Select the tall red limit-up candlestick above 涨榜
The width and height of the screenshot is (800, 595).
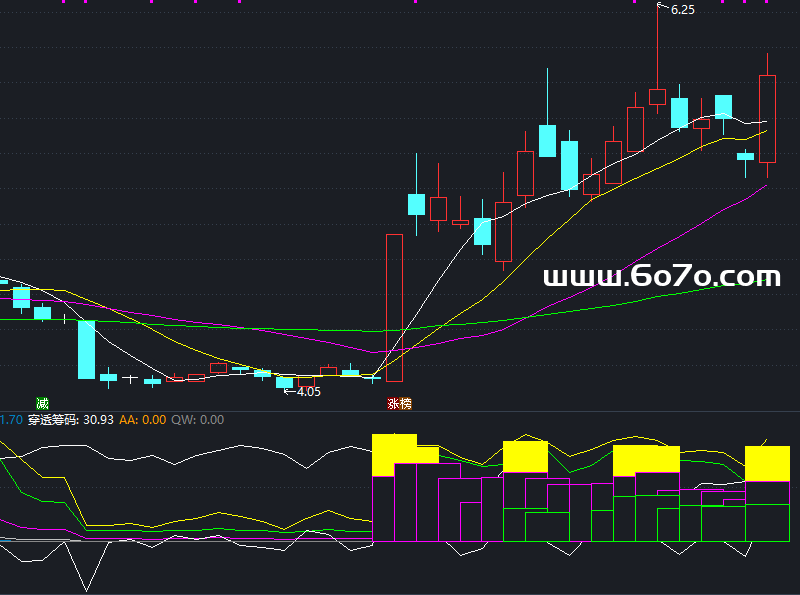tap(394, 307)
